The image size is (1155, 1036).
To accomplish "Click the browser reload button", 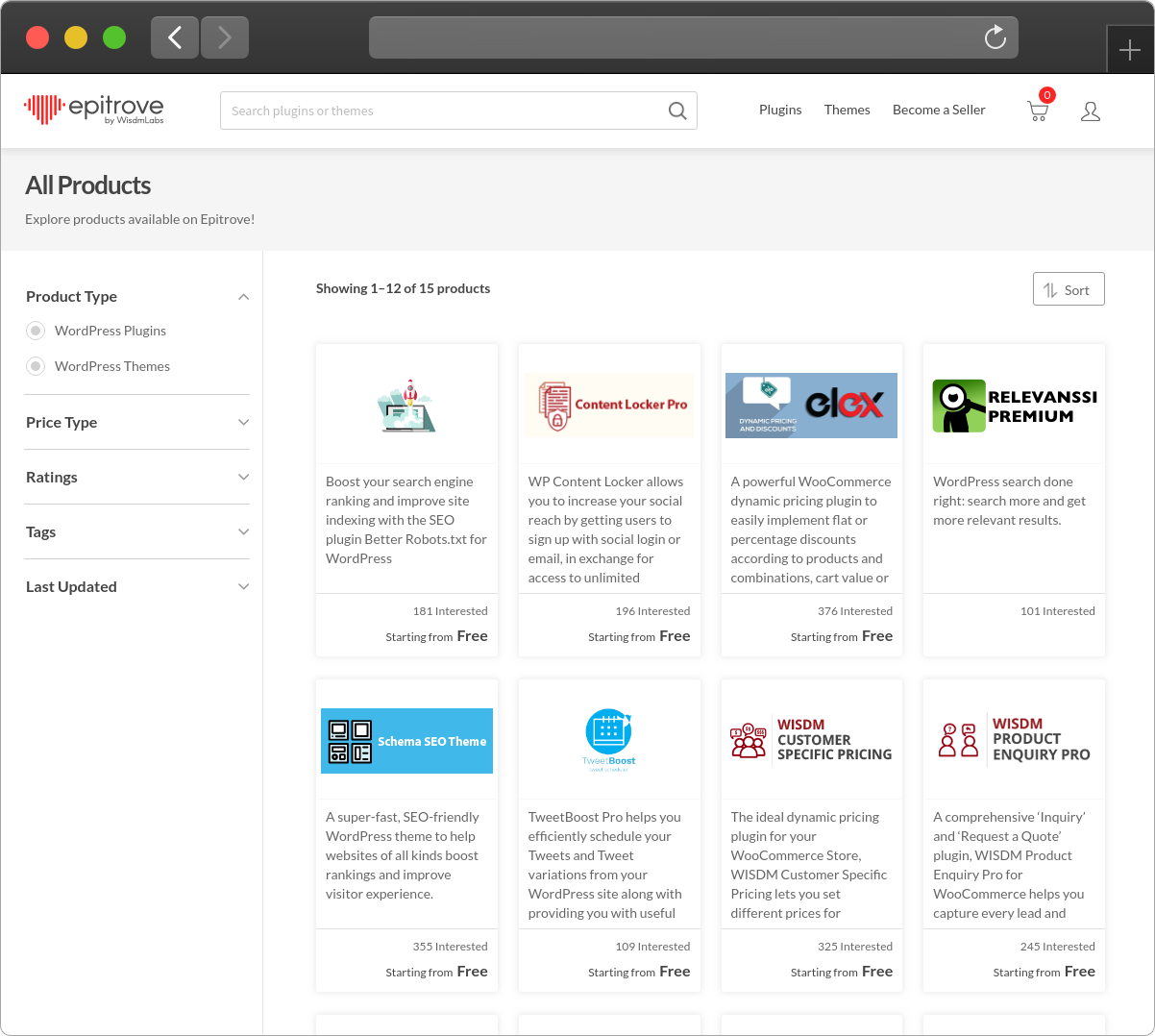I will coord(995,37).
